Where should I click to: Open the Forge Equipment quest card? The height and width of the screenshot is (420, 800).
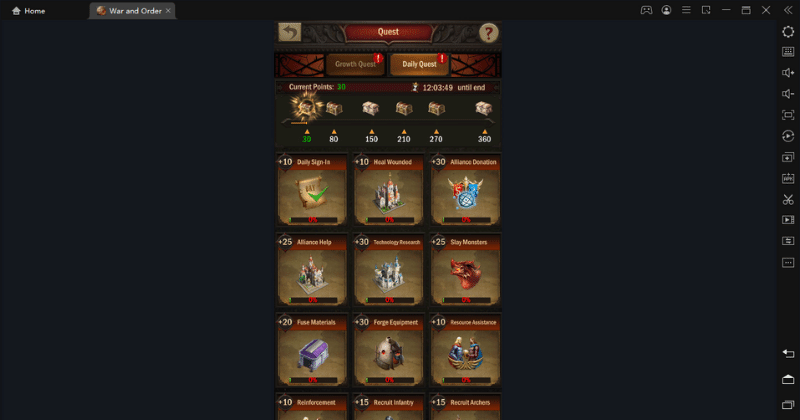pyautogui.click(x=388, y=350)
